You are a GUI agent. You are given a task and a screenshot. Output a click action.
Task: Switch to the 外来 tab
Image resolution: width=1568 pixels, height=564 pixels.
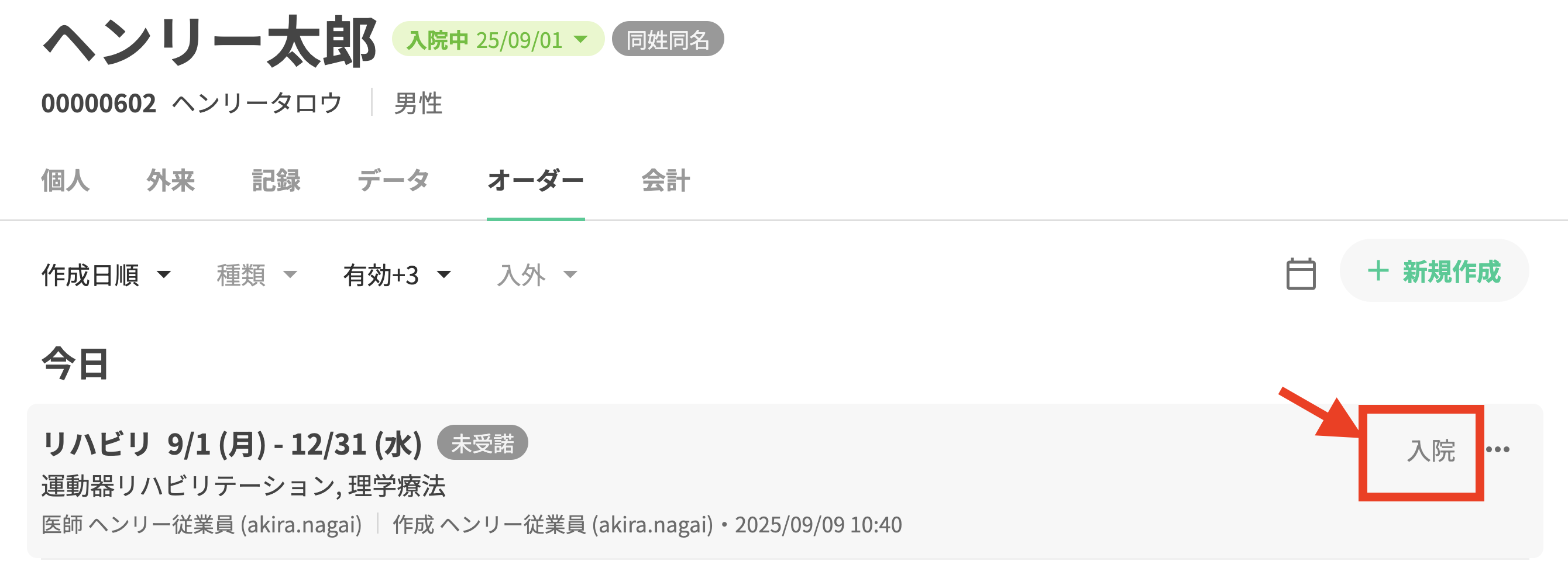coord(170,181)
